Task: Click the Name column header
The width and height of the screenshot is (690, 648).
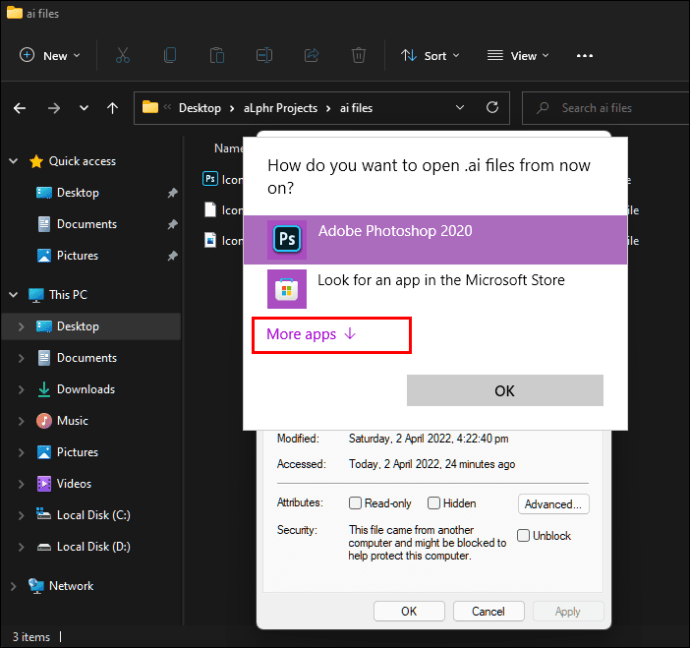Action: click(x=228, y=148)
